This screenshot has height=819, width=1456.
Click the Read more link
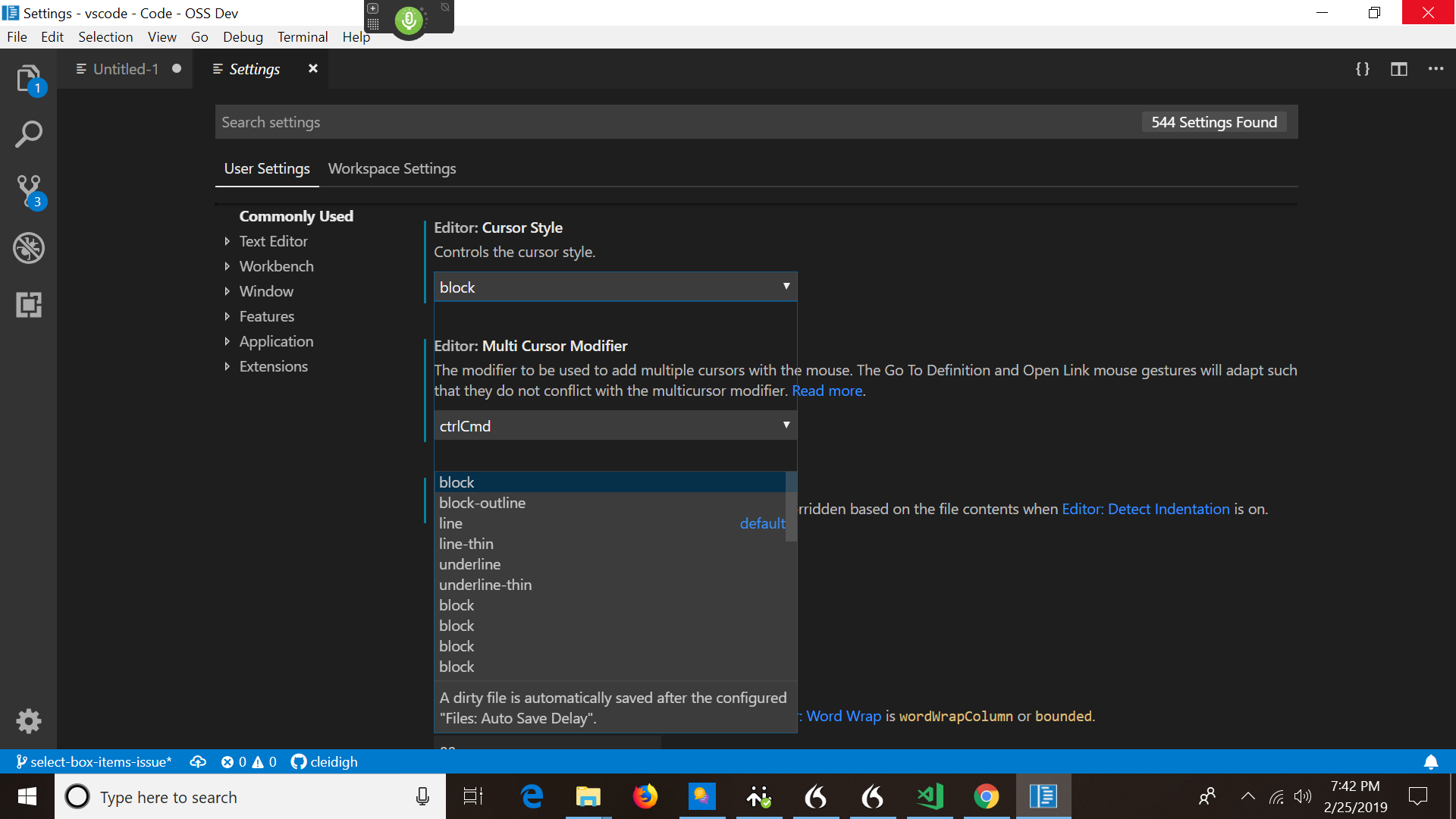click(x=827, y=391)
